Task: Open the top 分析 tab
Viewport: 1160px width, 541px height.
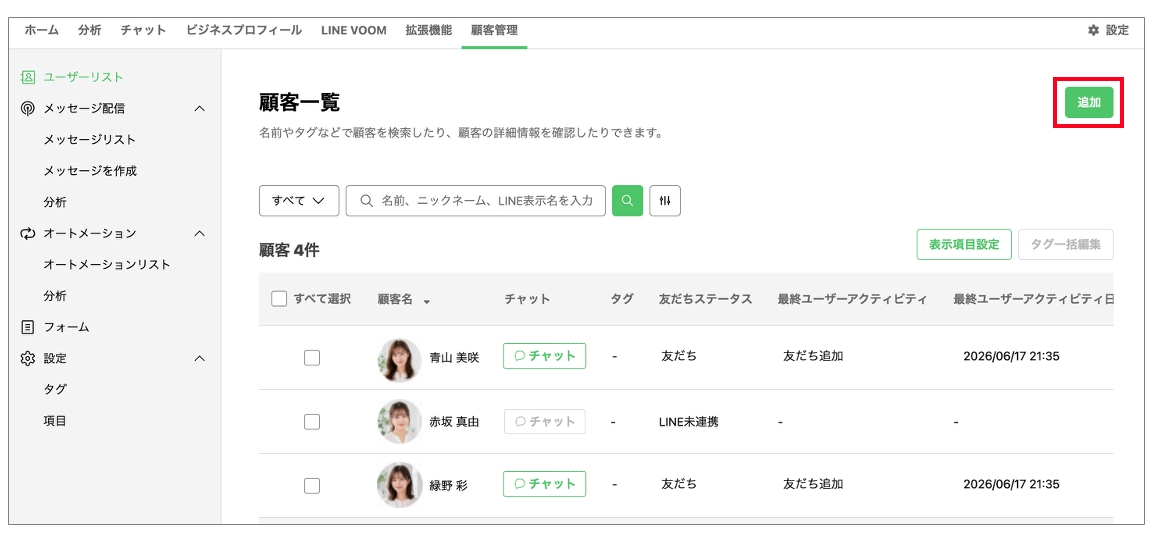Action: pyautogui.click(x=90, y=30)
